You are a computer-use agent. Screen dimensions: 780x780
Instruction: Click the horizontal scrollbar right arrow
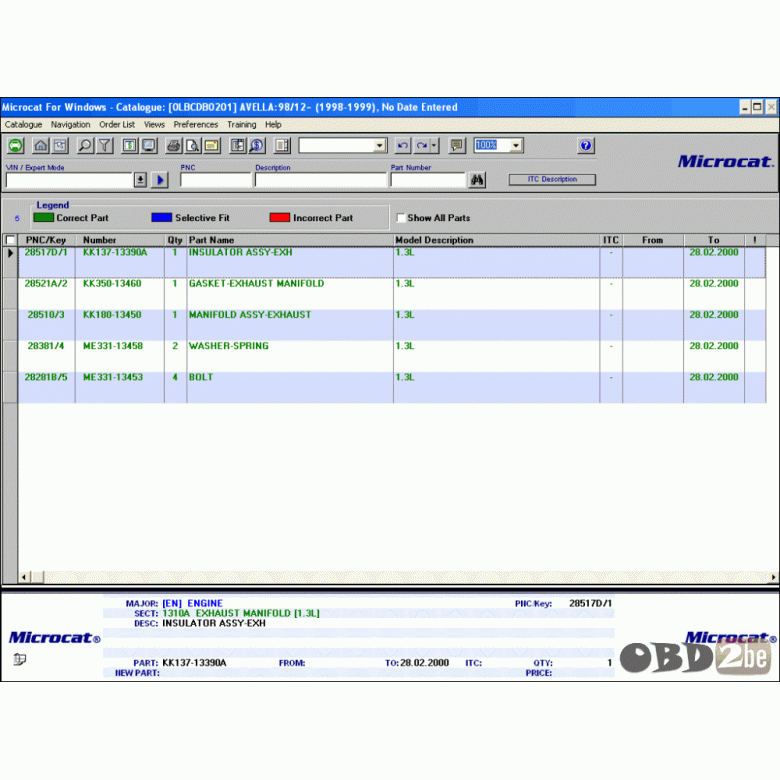[774, 577]
